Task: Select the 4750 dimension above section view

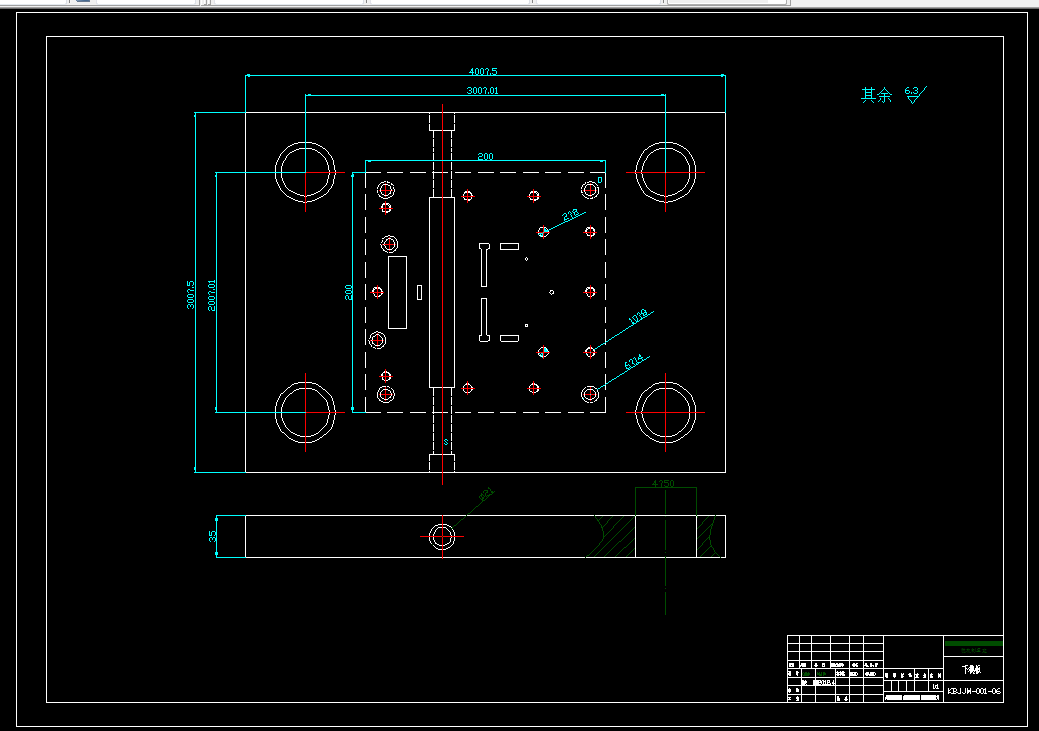Action: click(x=663, y=484)
